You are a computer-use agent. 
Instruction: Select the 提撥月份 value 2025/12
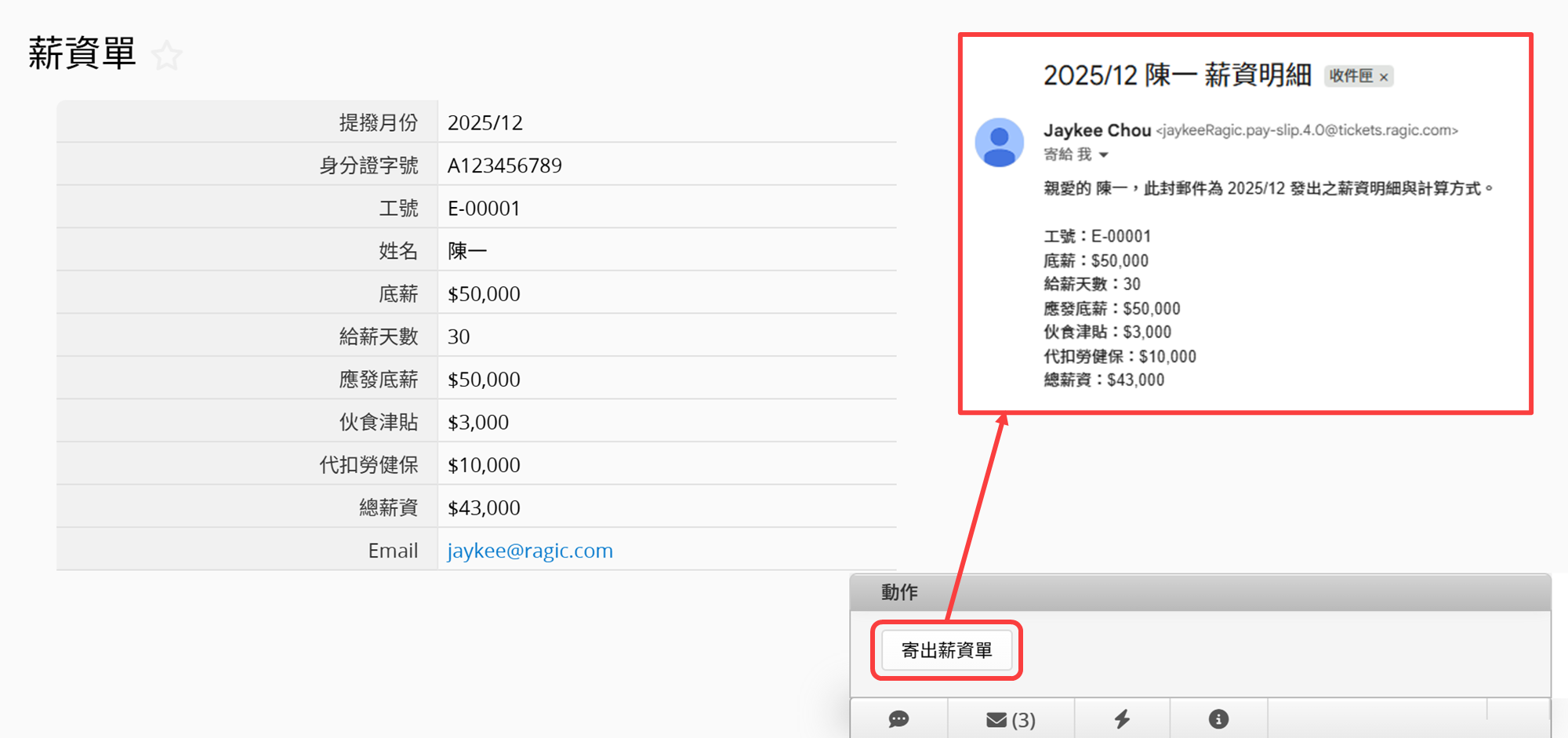[x=485, y=122]
